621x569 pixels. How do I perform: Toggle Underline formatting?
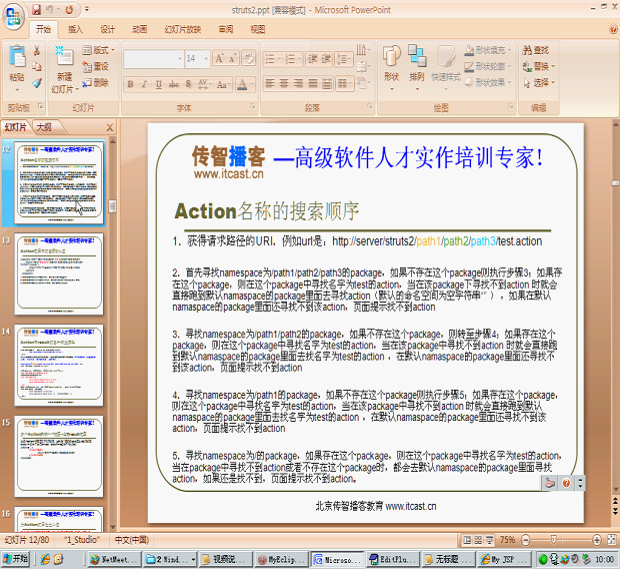158,84
